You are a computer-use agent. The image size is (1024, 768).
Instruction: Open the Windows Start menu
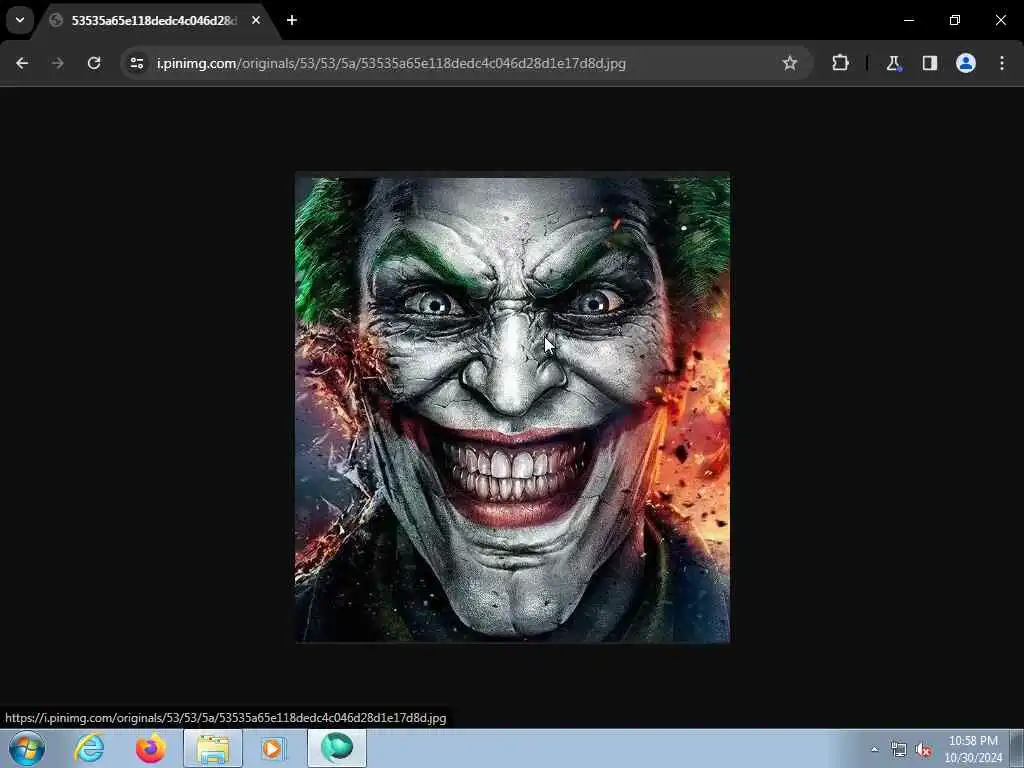click(27, 748)
